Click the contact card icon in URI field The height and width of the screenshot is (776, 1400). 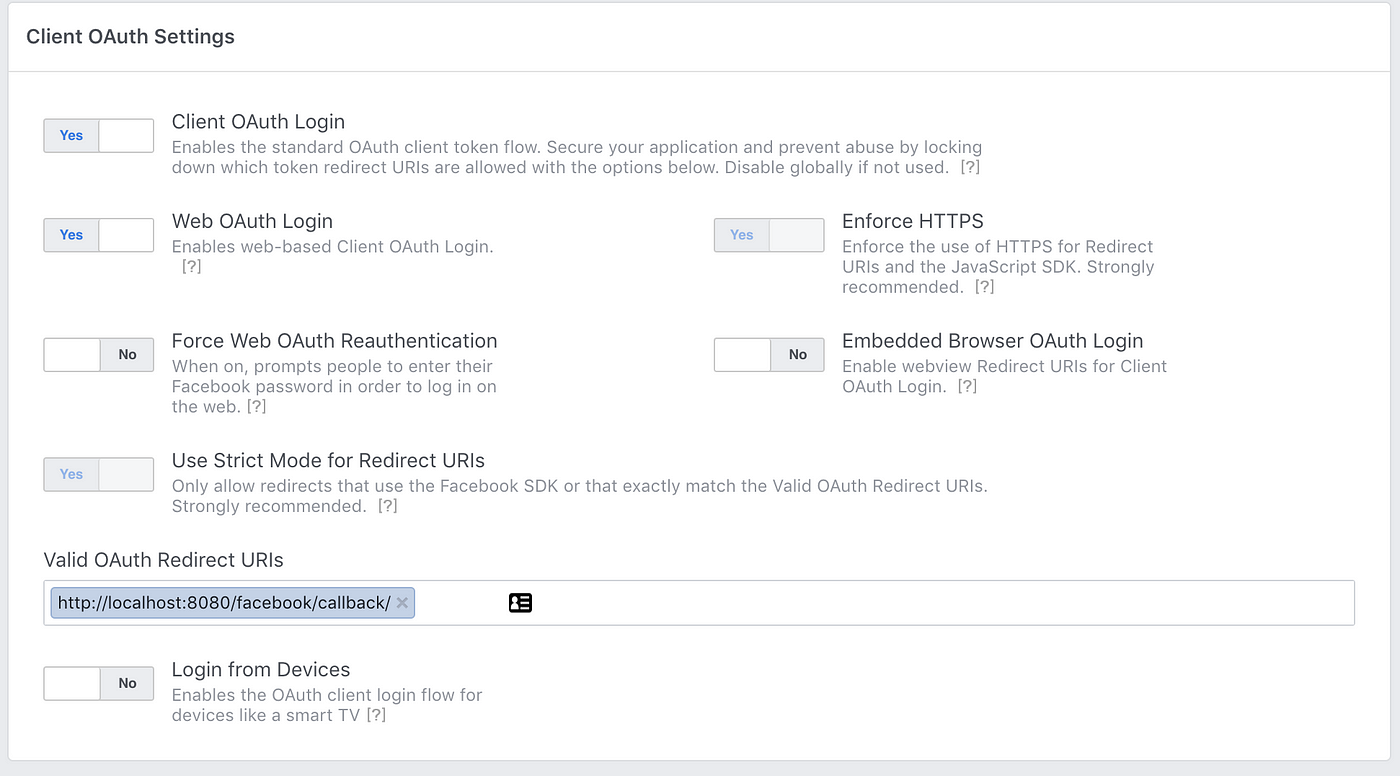point(520,603)
